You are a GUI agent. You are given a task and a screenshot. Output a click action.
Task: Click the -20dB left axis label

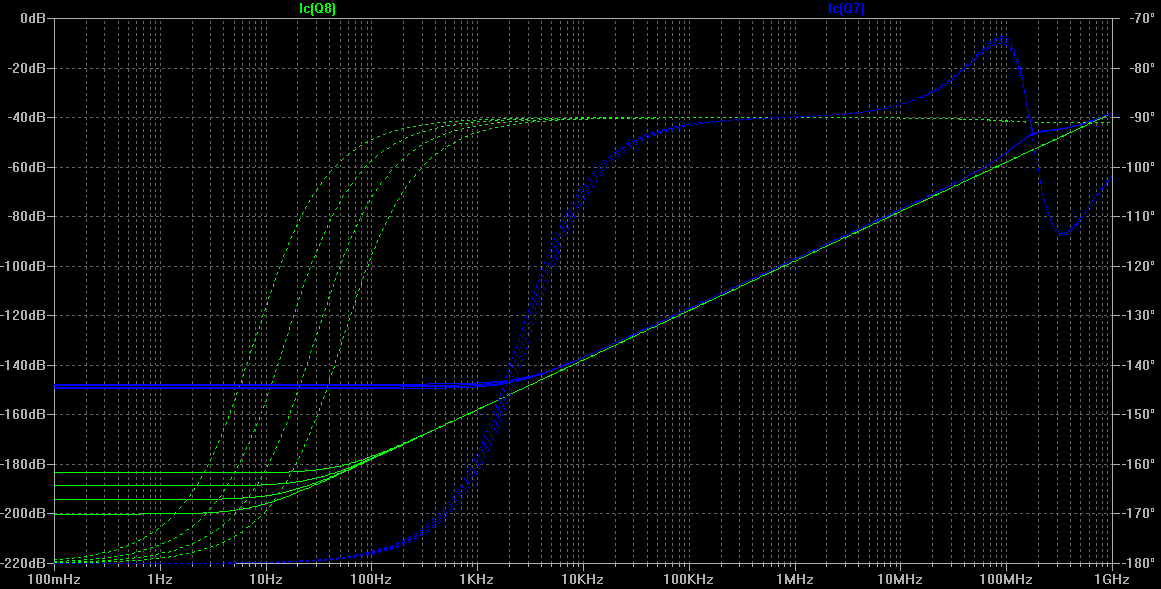[x=28, y=68]
